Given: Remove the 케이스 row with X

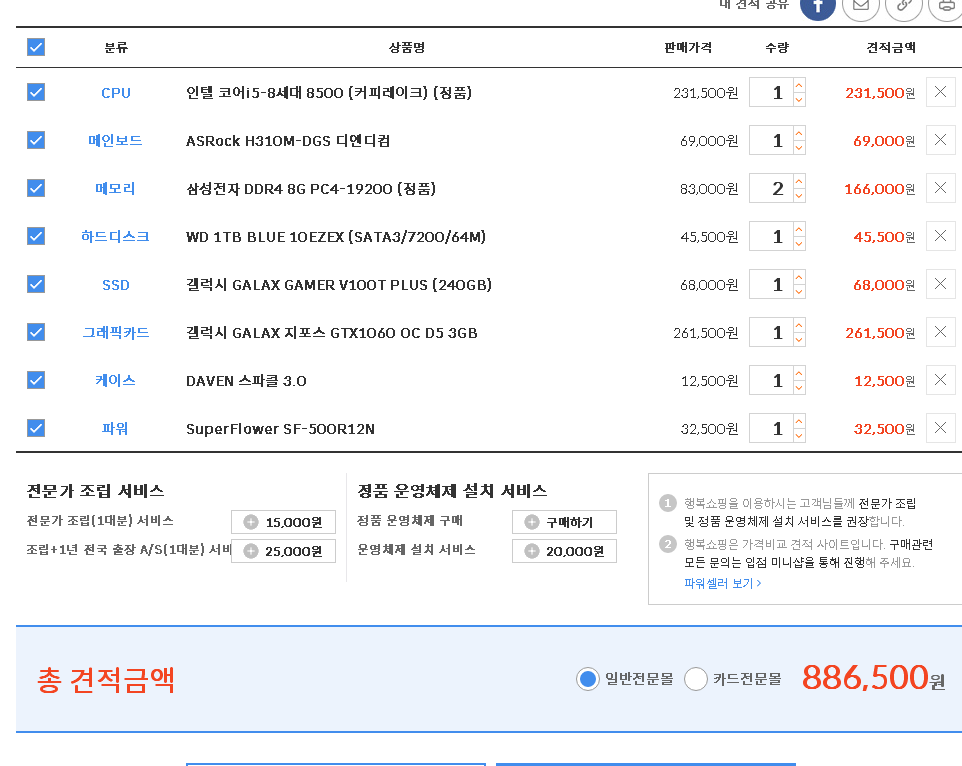Looking at the screenshot, I should pyautogui.click(x=940, y=380).
